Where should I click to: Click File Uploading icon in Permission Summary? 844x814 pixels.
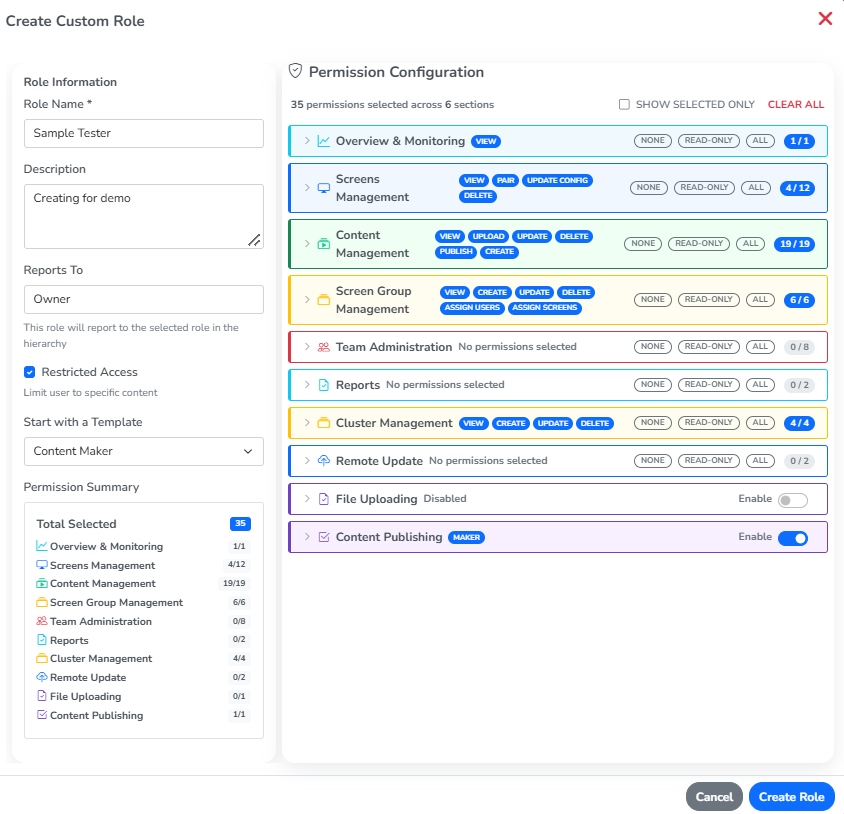(41, 696)
